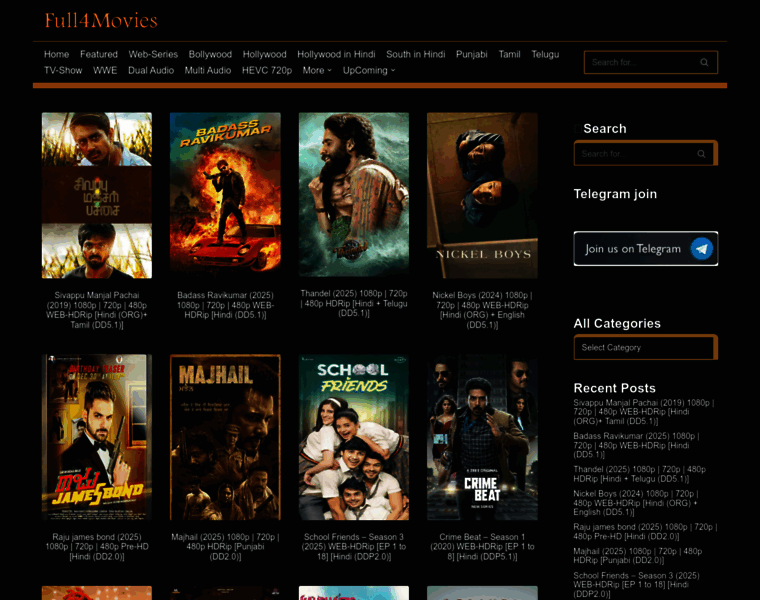This screenshot has width=760, height=600.
Task: Open Thandel (2025) title link under poster
Action: coord(353,303)
